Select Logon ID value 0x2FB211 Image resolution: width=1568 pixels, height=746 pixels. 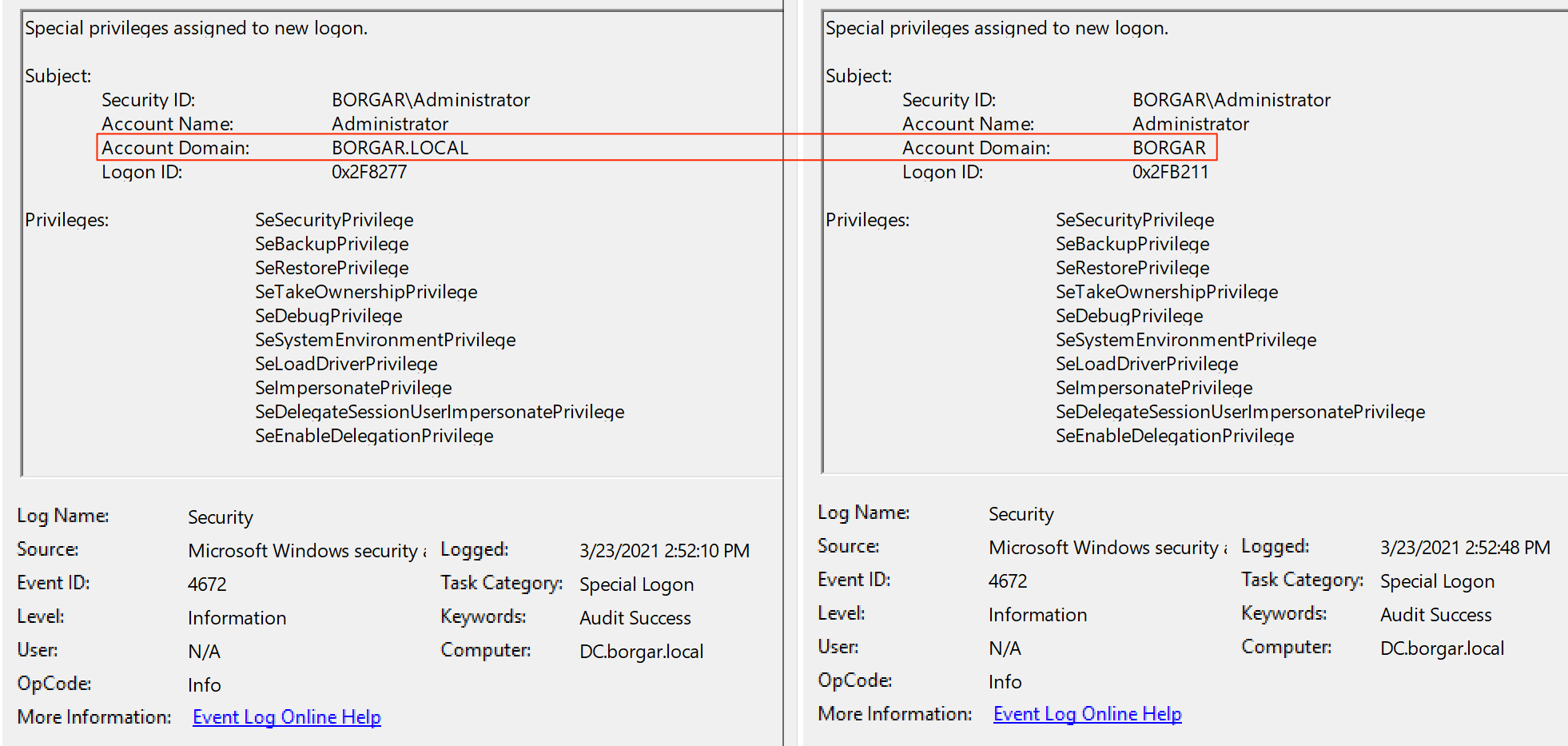click(x=1170, y=172)
